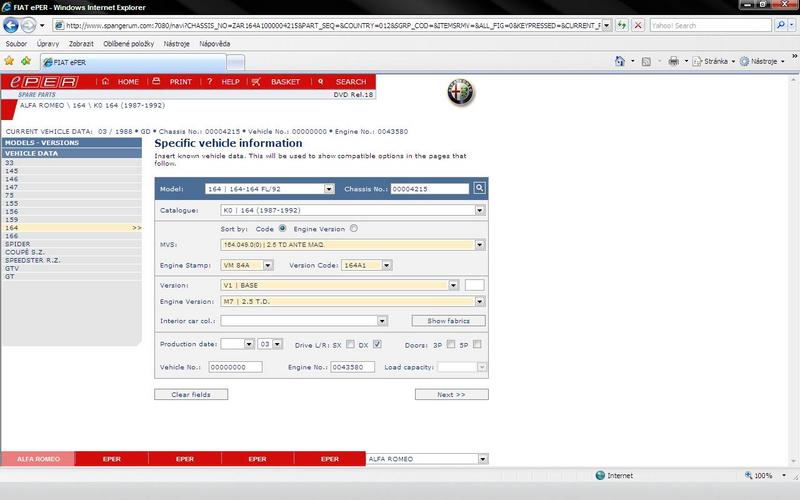Toggle Drive SX checkbox
The image size is (800, 500).
click(350, 344)
